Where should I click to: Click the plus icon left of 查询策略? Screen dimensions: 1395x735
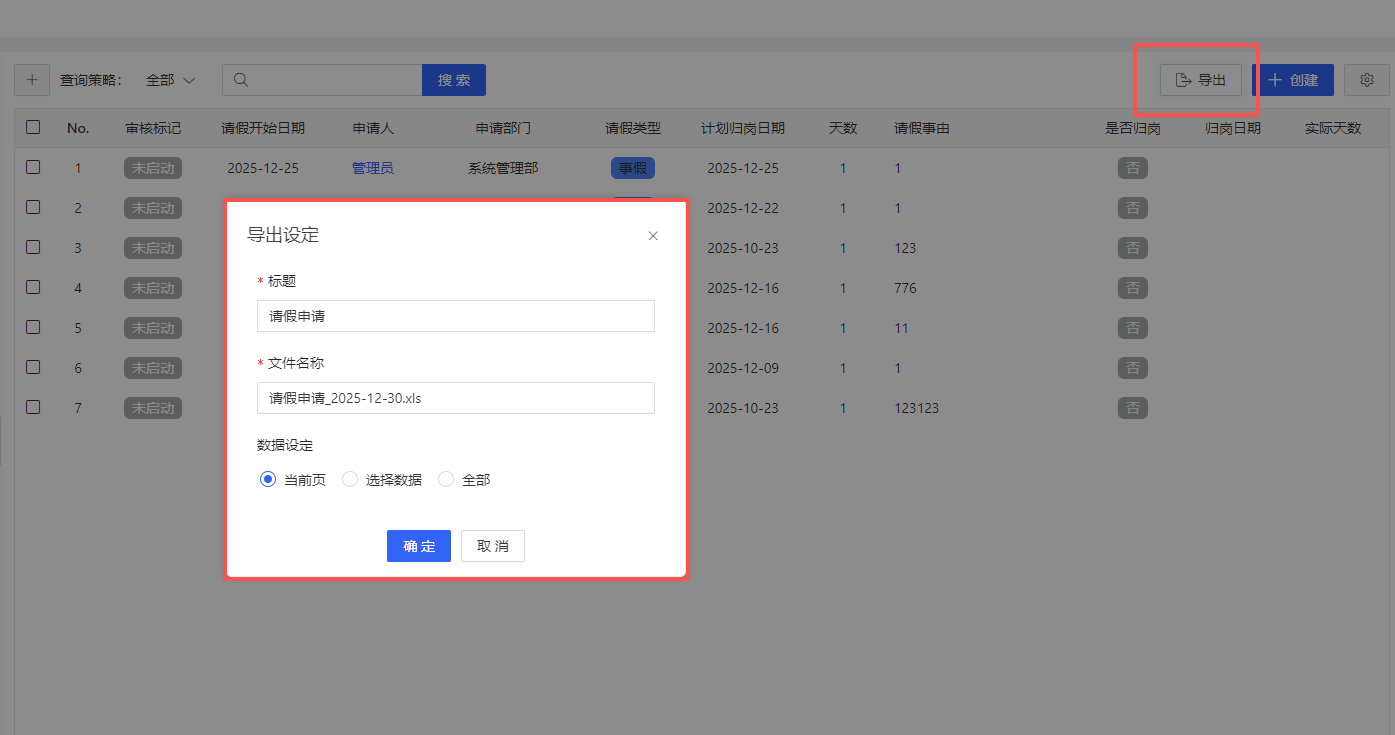(x=31, y=80)
